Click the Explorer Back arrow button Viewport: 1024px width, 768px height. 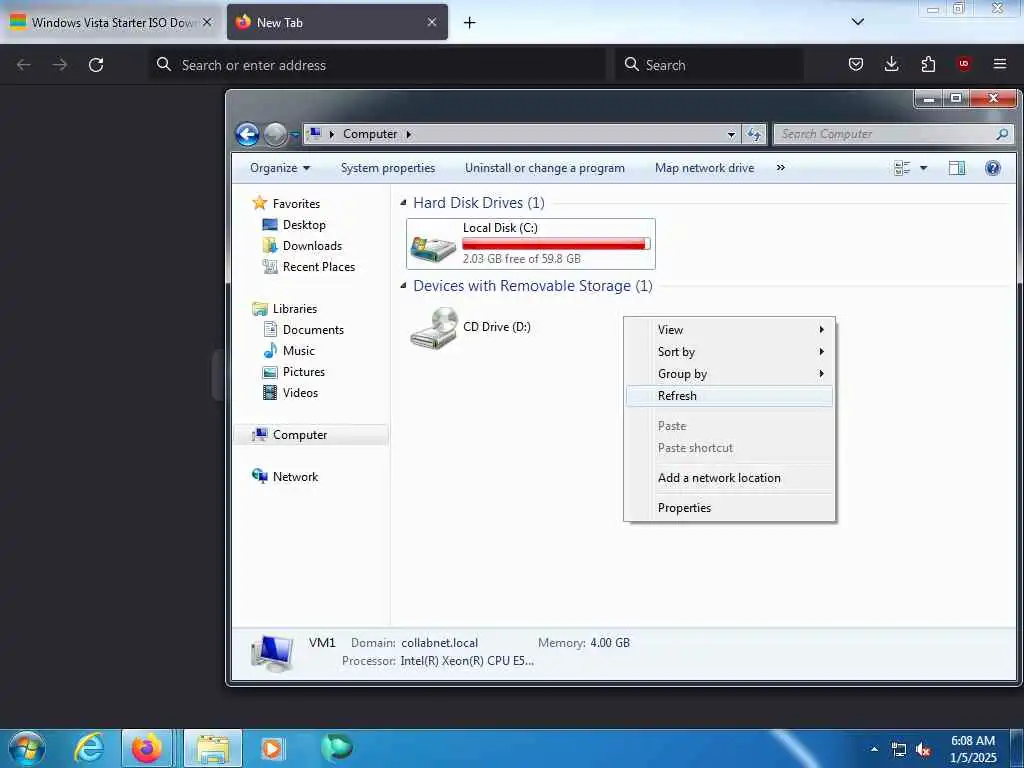coord(247,135)
